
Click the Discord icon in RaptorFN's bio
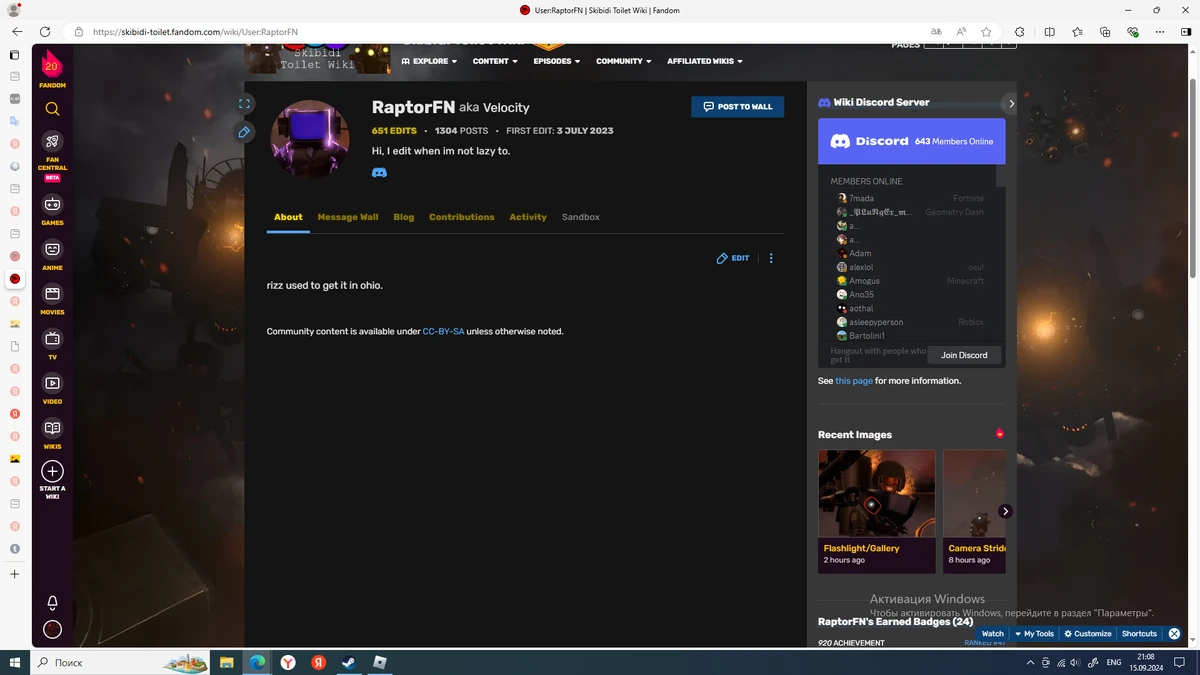coord(379,172)
